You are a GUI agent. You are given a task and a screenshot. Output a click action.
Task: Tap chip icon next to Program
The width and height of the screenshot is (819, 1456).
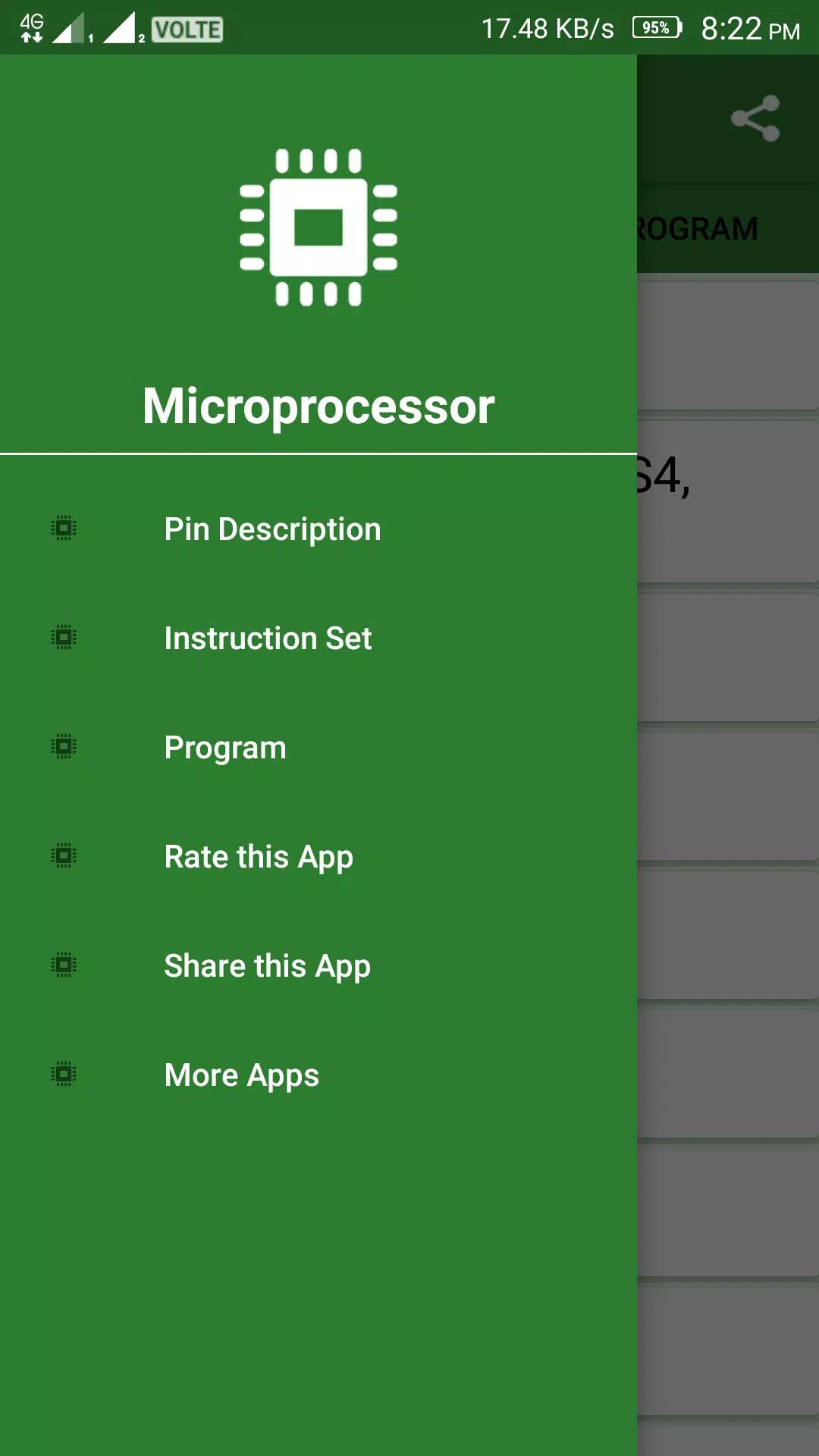64,746
